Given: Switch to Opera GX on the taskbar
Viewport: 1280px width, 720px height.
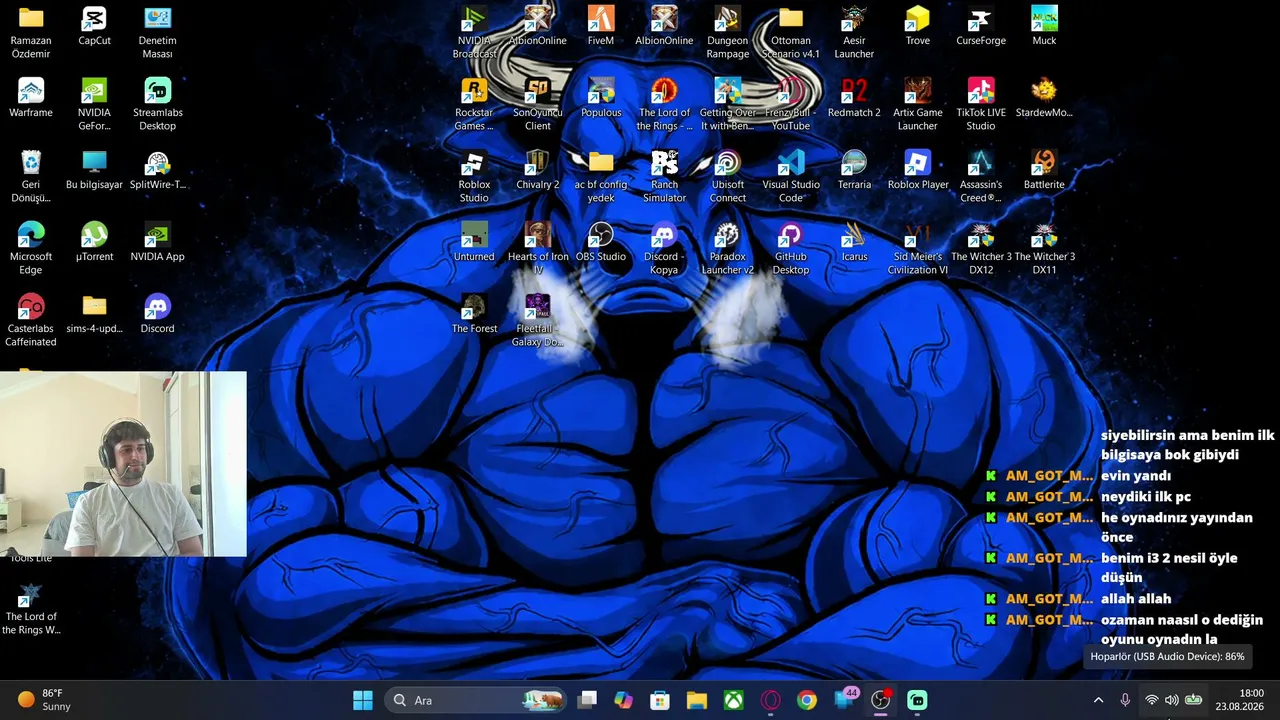Looking at the screenshot, I should [x=771, y=700].
